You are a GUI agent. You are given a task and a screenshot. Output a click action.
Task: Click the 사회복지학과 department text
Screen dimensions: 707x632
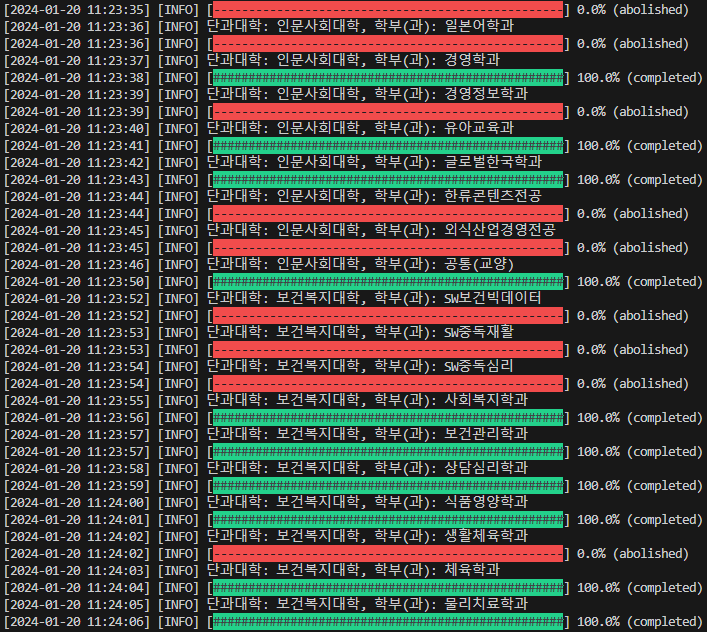click(x=486, y=400)
